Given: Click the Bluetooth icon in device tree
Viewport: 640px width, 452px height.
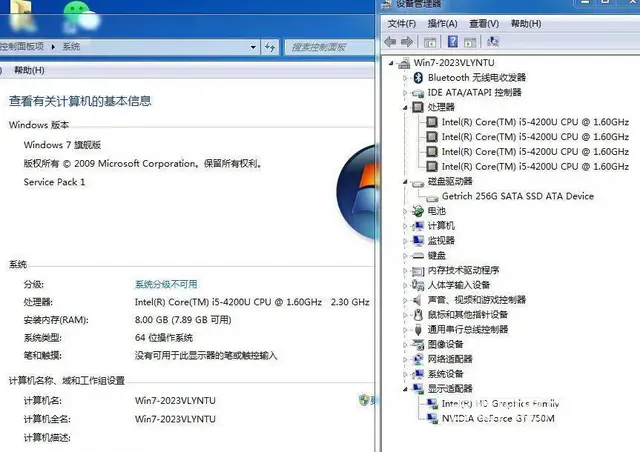Looking at the screenshot, I should [x=418, y=77].
